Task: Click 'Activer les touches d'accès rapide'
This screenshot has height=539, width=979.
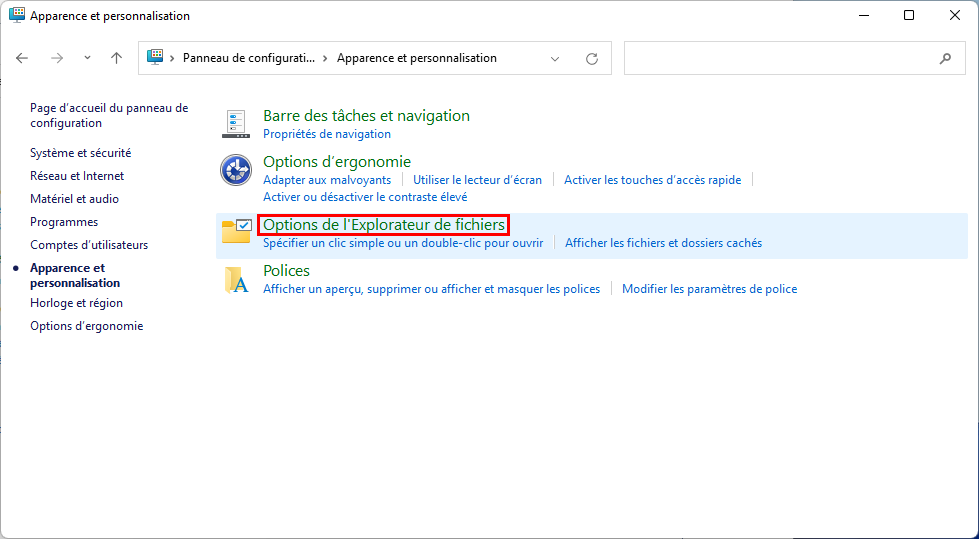Action: tap(652, 180)
